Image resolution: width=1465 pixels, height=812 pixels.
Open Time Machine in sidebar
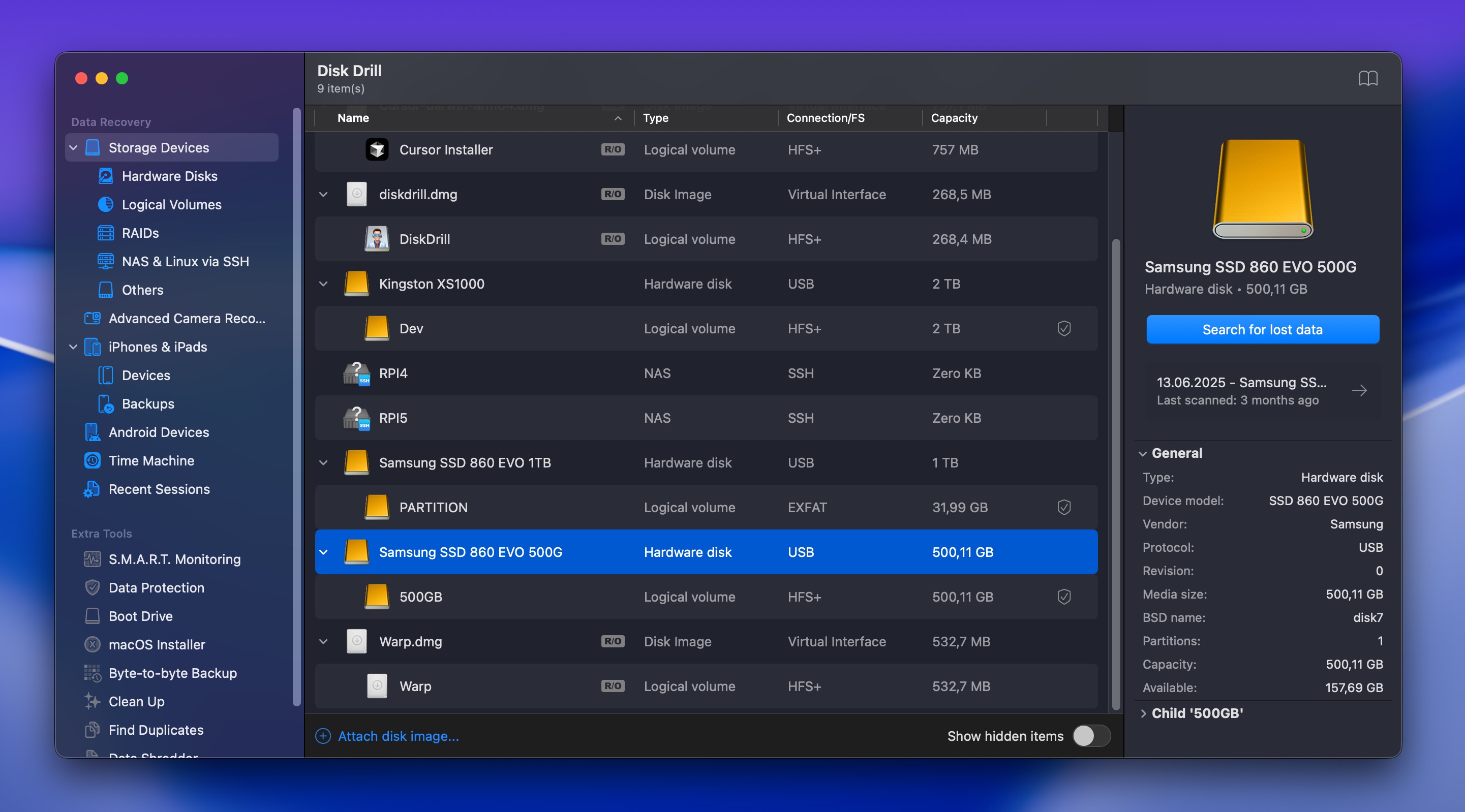coord(151,460)
